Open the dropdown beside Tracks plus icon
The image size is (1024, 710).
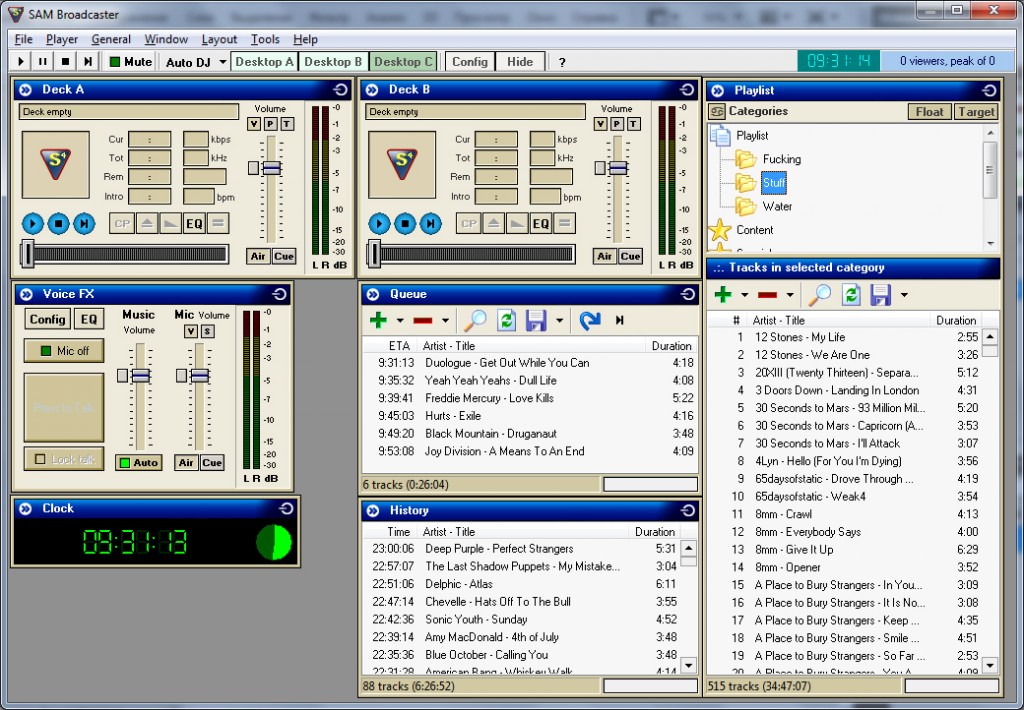(744, 295)
